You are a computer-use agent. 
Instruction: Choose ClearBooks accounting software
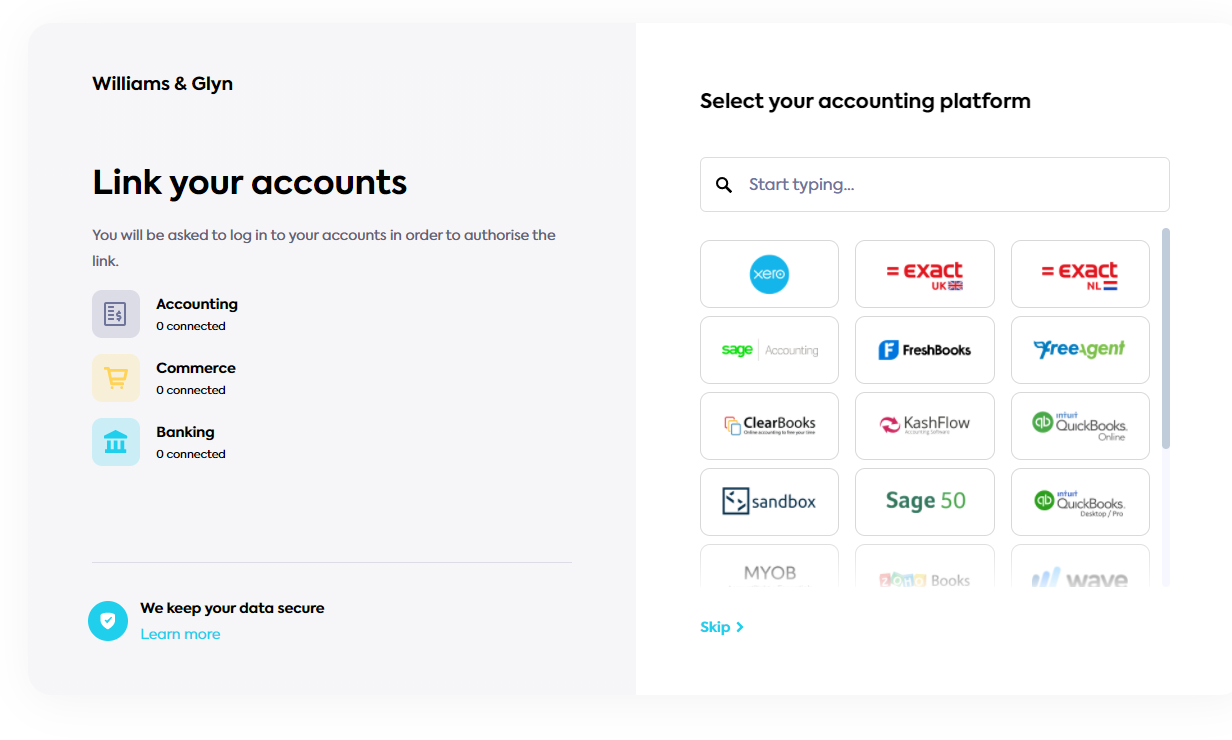(x=769, y=426)
